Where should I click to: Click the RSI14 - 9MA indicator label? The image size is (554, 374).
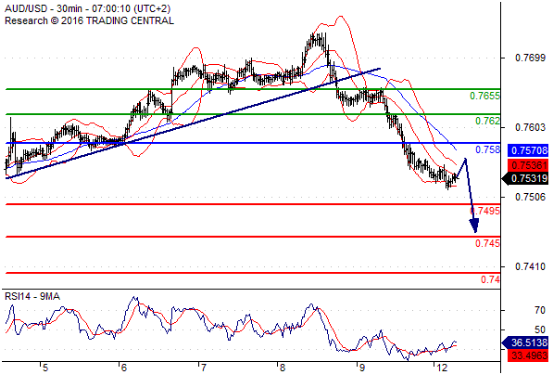coord(32,296)
